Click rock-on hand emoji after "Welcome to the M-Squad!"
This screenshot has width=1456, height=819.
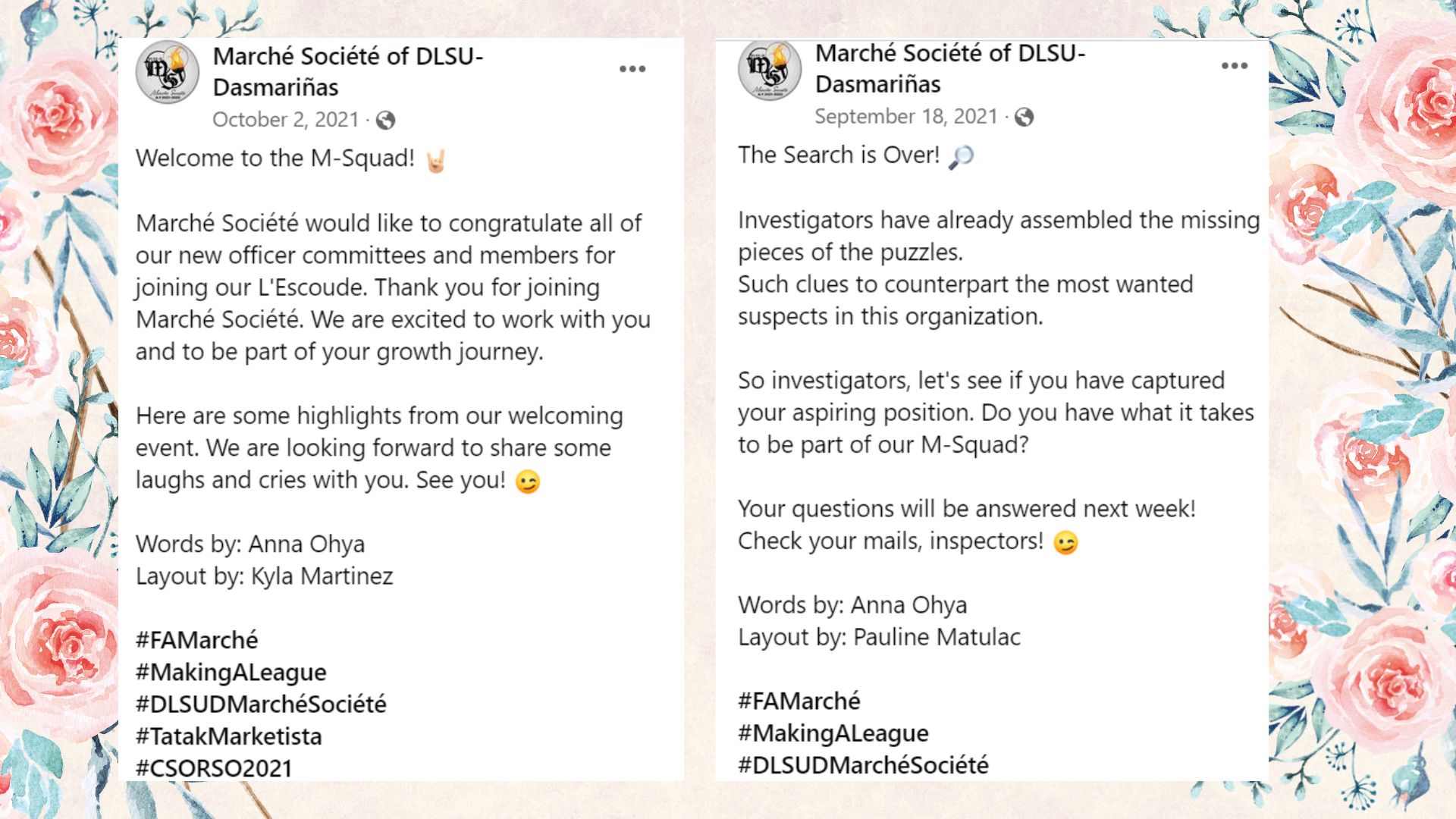[x=435, y=160]
